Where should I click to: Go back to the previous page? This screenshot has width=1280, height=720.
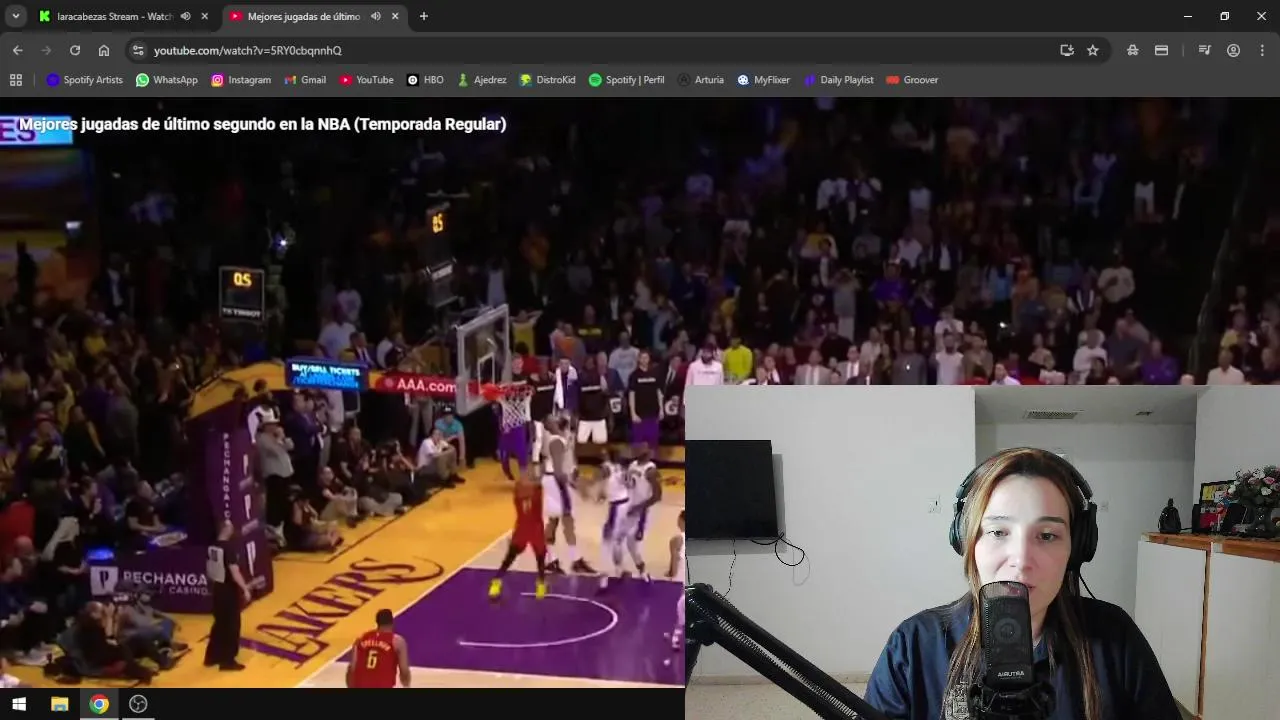tap(18, 50)
